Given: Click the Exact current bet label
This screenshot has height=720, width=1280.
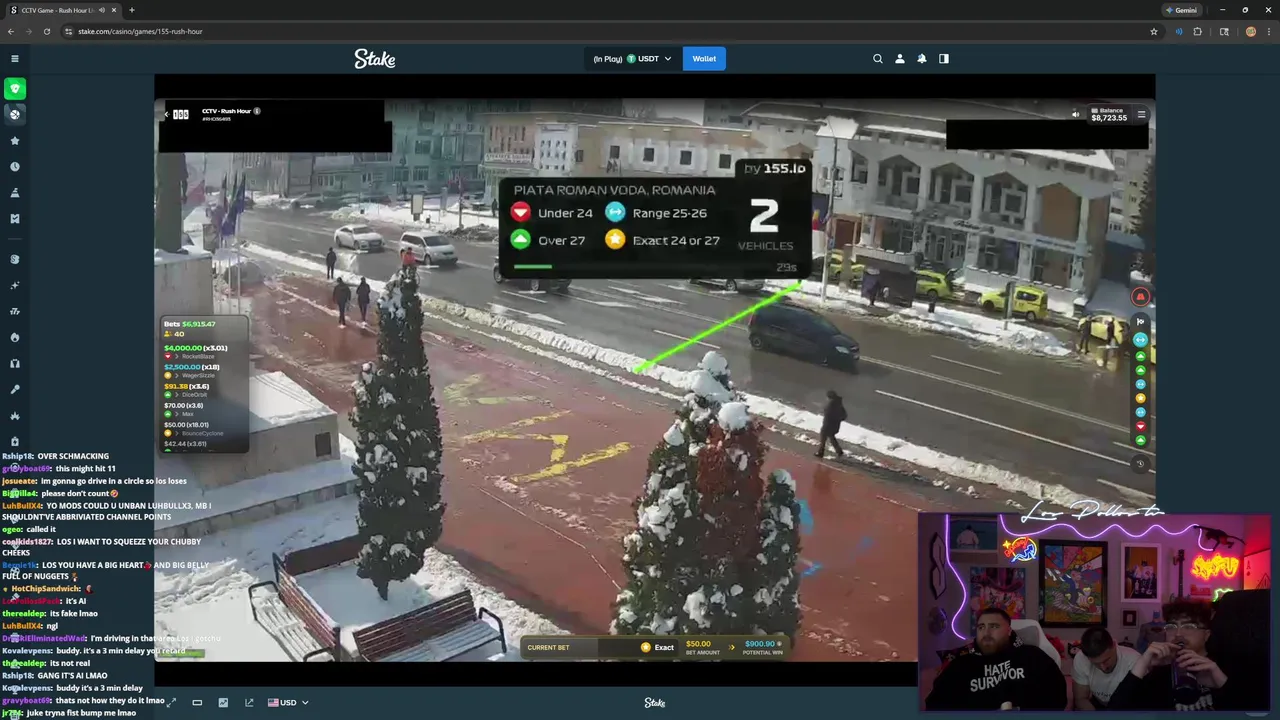Looking at the screenshot, I should tap(657, 647).
